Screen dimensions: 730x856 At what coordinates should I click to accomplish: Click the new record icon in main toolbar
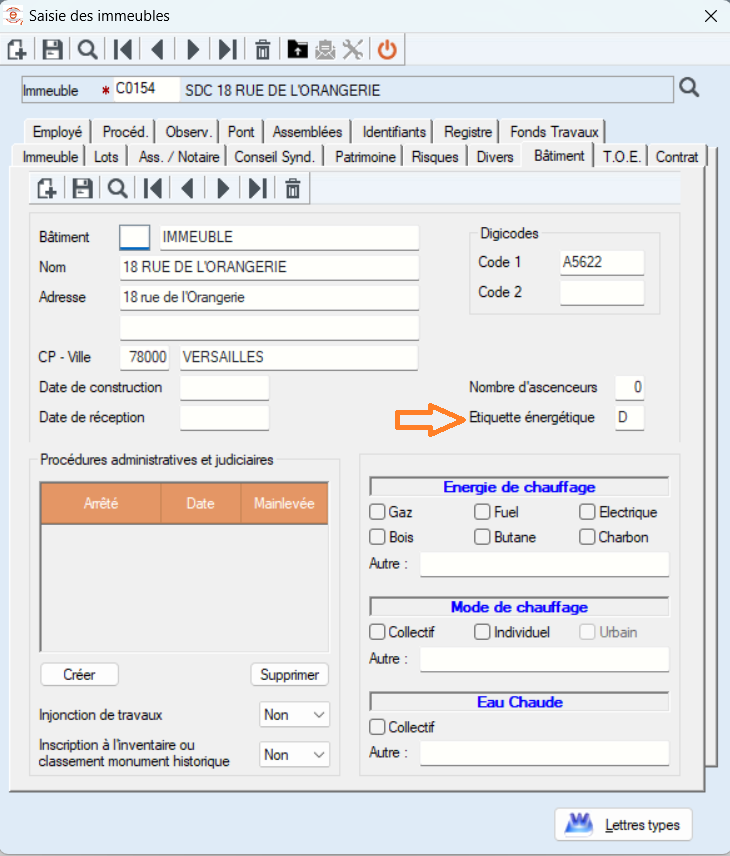tap(17, 50)
